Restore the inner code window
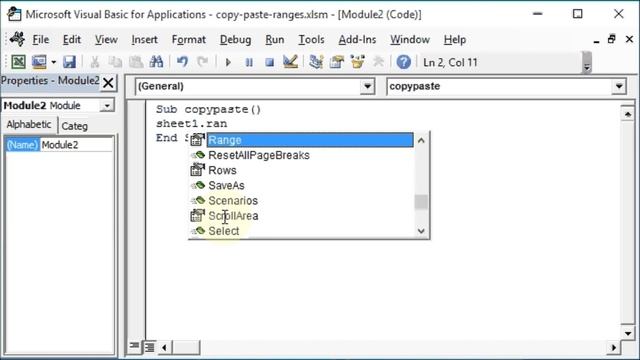 pos(612,39)
